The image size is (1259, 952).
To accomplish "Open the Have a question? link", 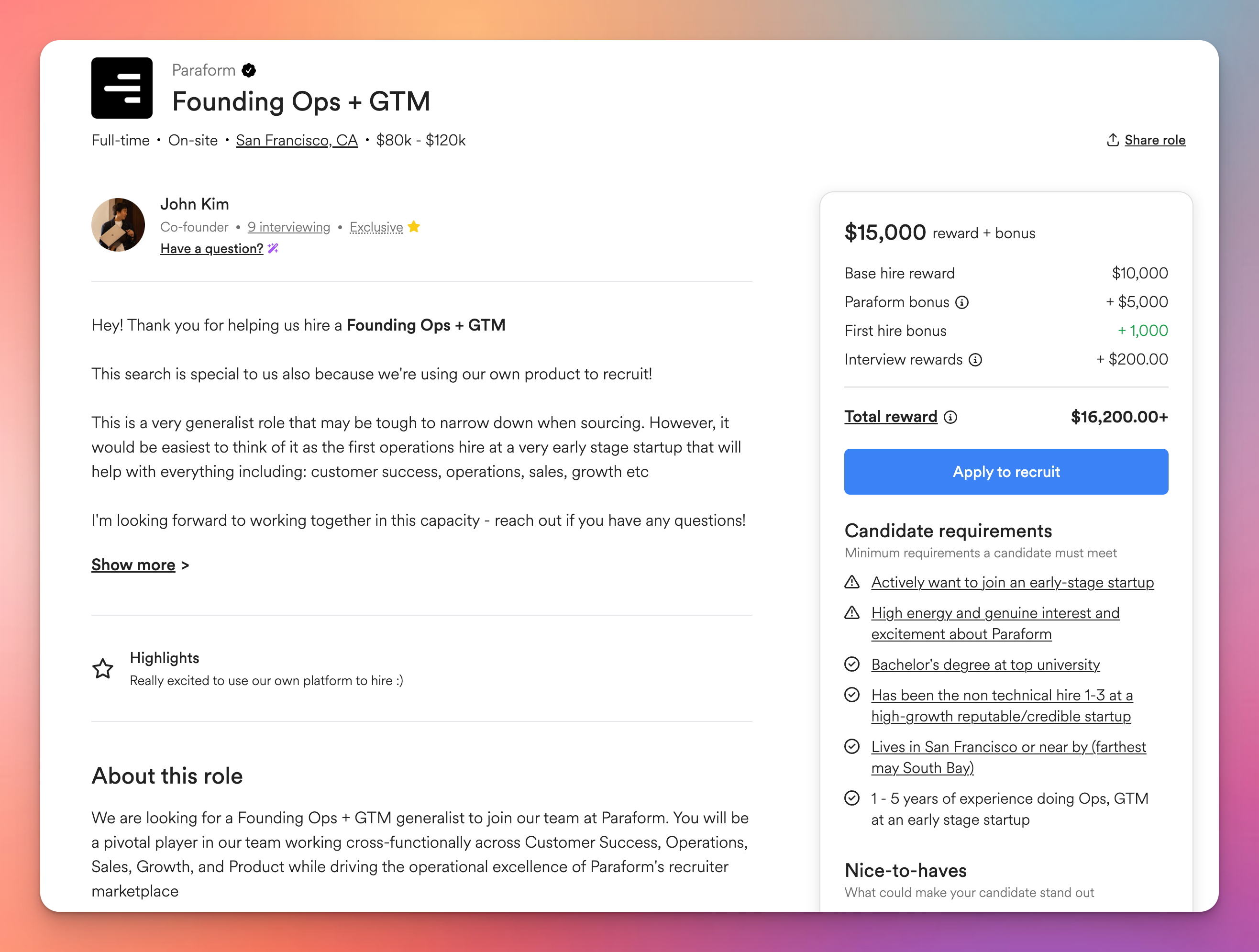I will tap(212, 249).
